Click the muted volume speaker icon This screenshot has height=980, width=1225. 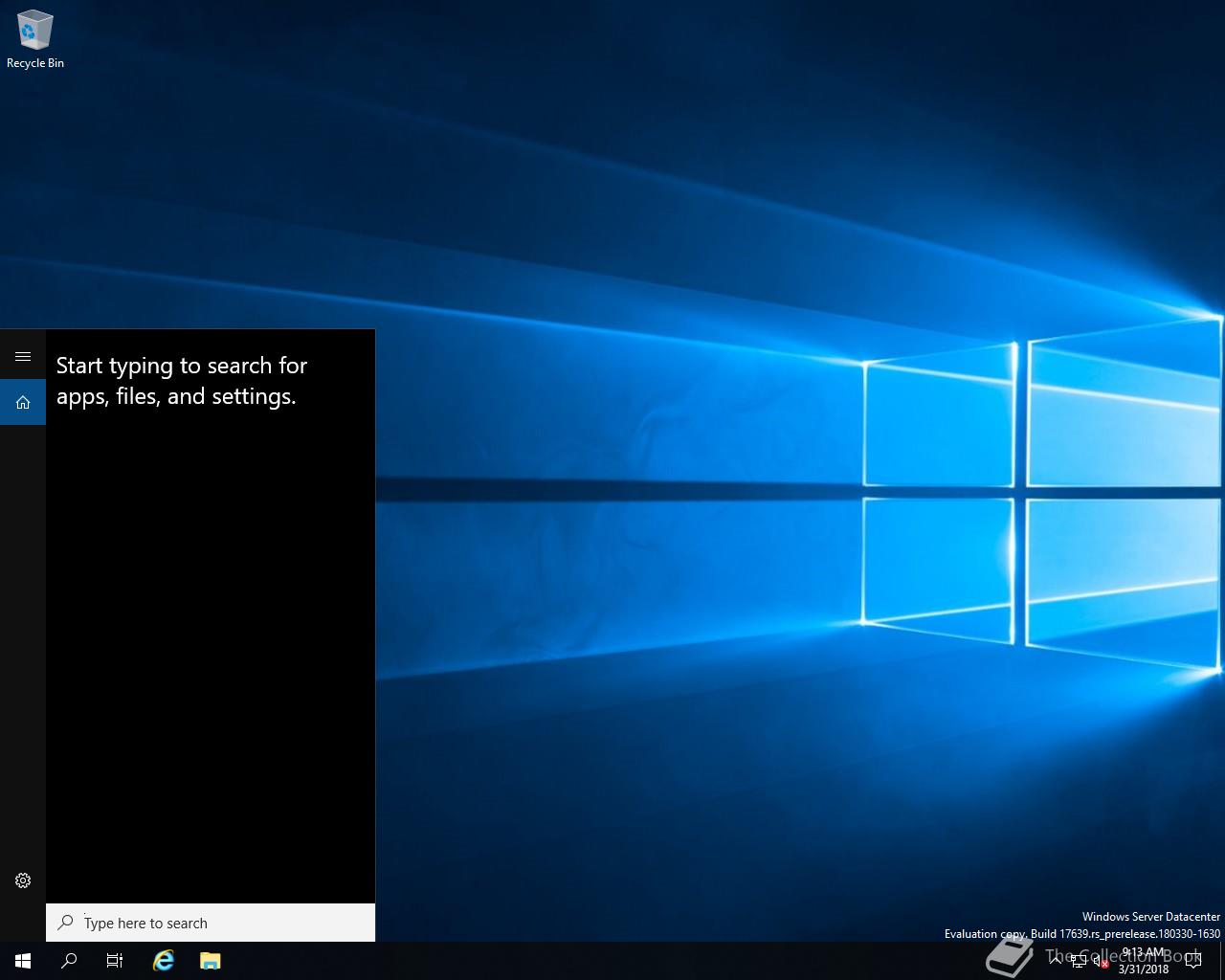(x=1102, y=961)
